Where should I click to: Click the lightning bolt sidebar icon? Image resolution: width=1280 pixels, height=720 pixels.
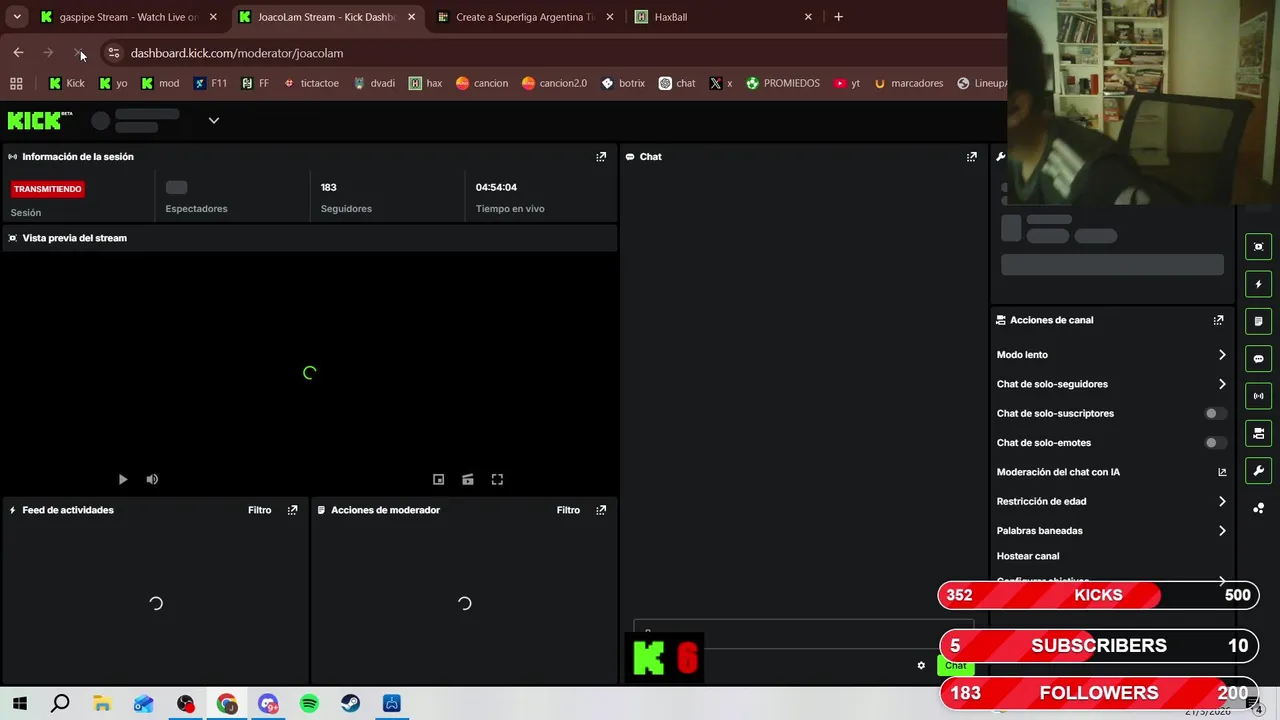point(1258,284)
